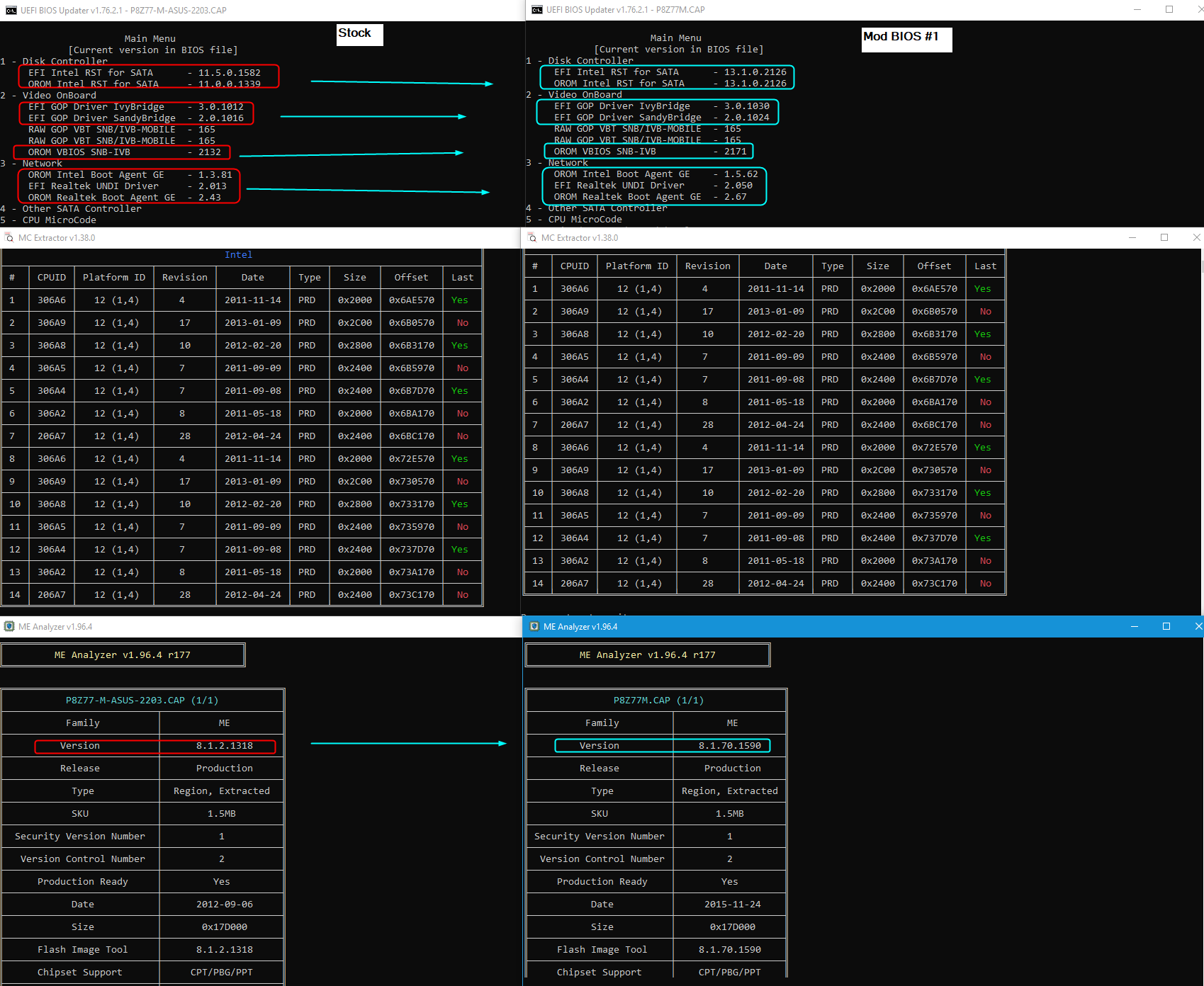The height and width of the screenshot is (986, 1204).
Task: Click the 'Revision' column header in the left MC Extractor table
Action: pyautogui.click(x=185, y=278)
